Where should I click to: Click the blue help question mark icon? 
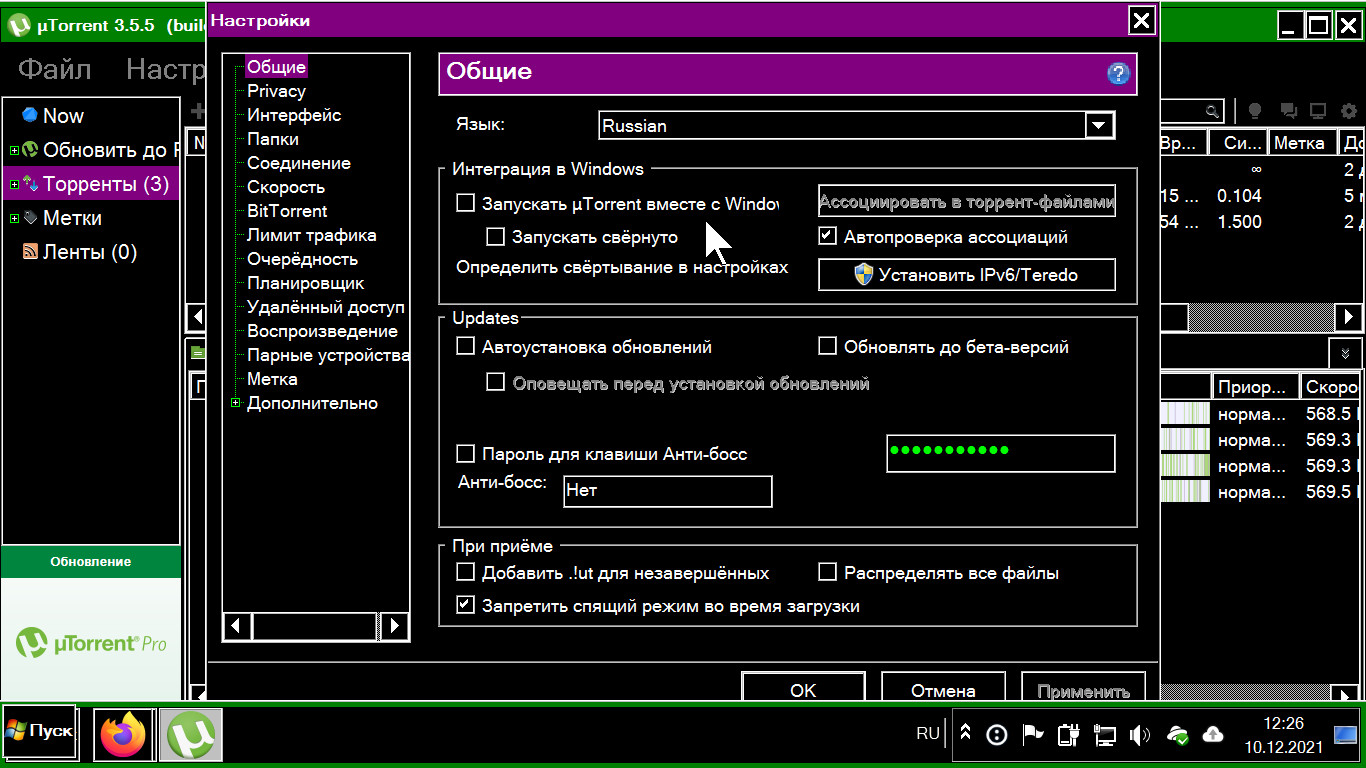tap(1118, 73)
